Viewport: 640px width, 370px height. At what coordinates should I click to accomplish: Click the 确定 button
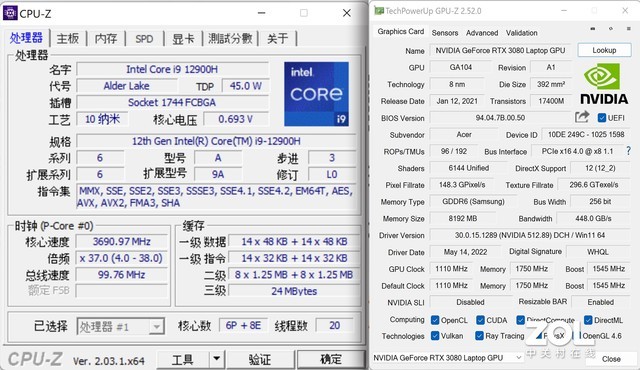pos(331,359)
